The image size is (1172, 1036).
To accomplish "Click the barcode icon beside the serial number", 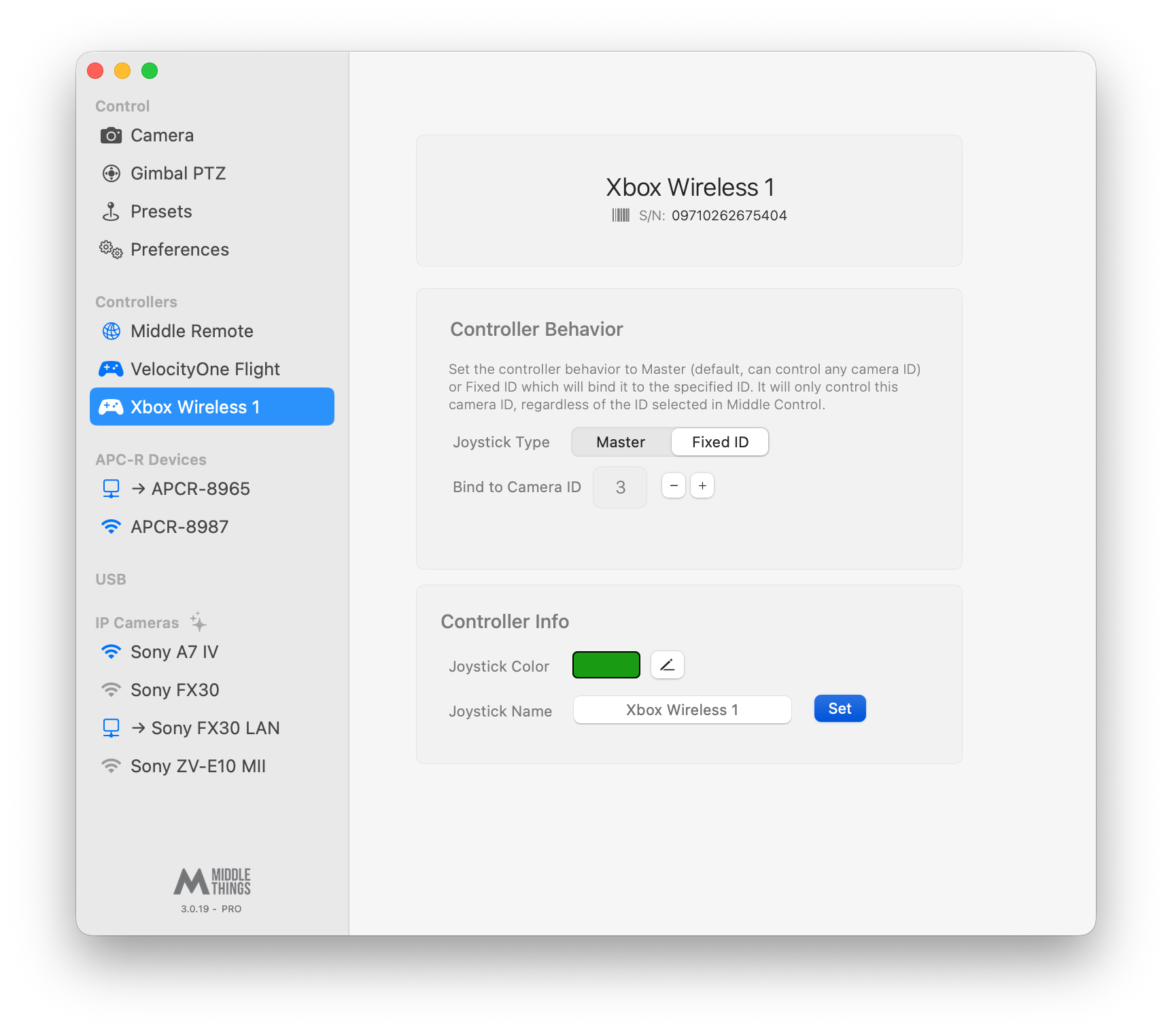I will (x=620, y=215).
